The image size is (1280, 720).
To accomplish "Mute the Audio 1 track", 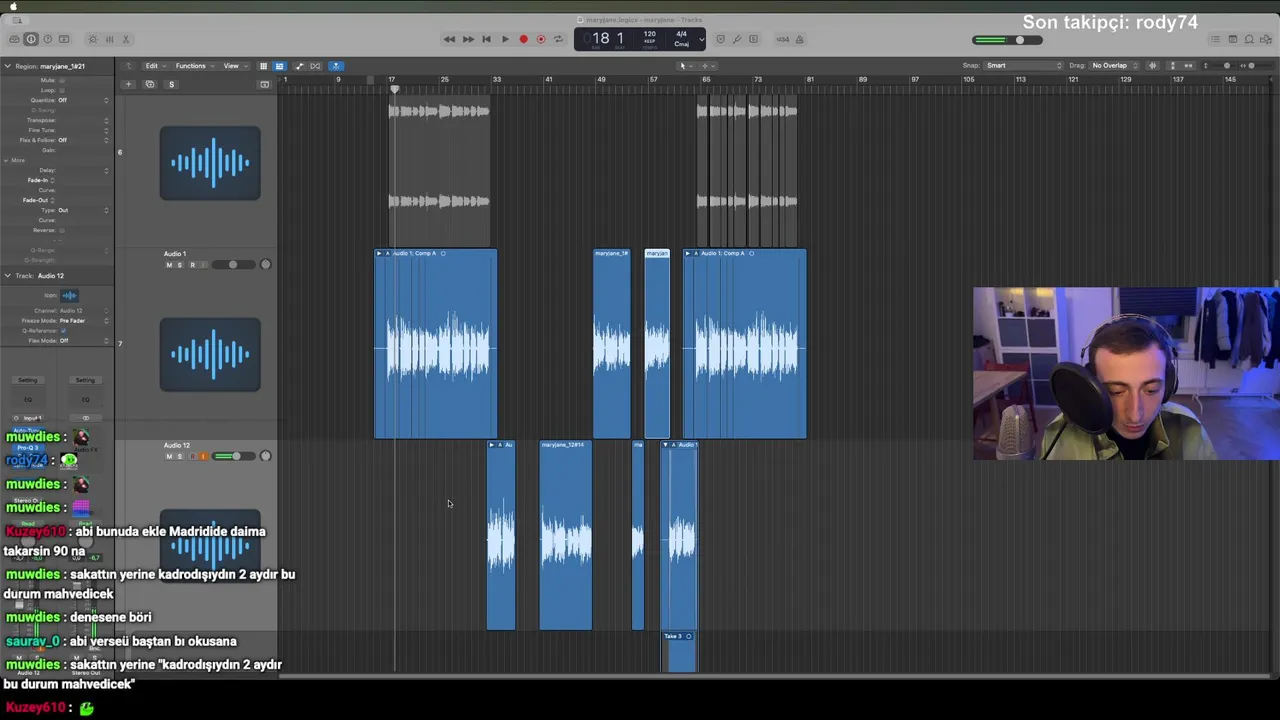I will point(169,265).
